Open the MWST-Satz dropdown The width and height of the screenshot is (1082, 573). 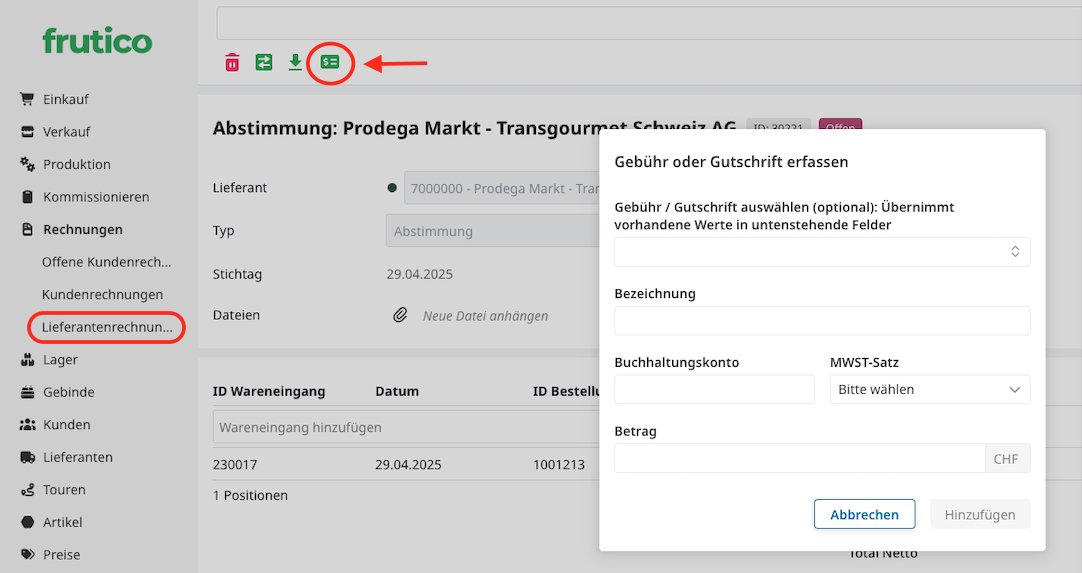coord(929,389)
